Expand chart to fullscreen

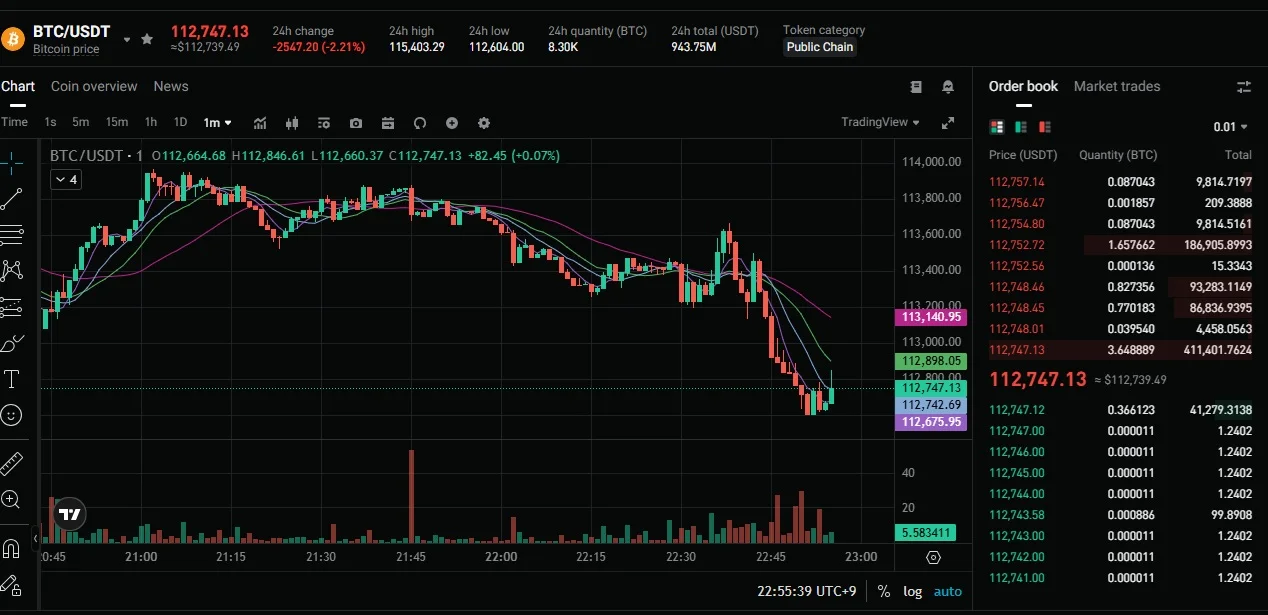coord(948,123)
